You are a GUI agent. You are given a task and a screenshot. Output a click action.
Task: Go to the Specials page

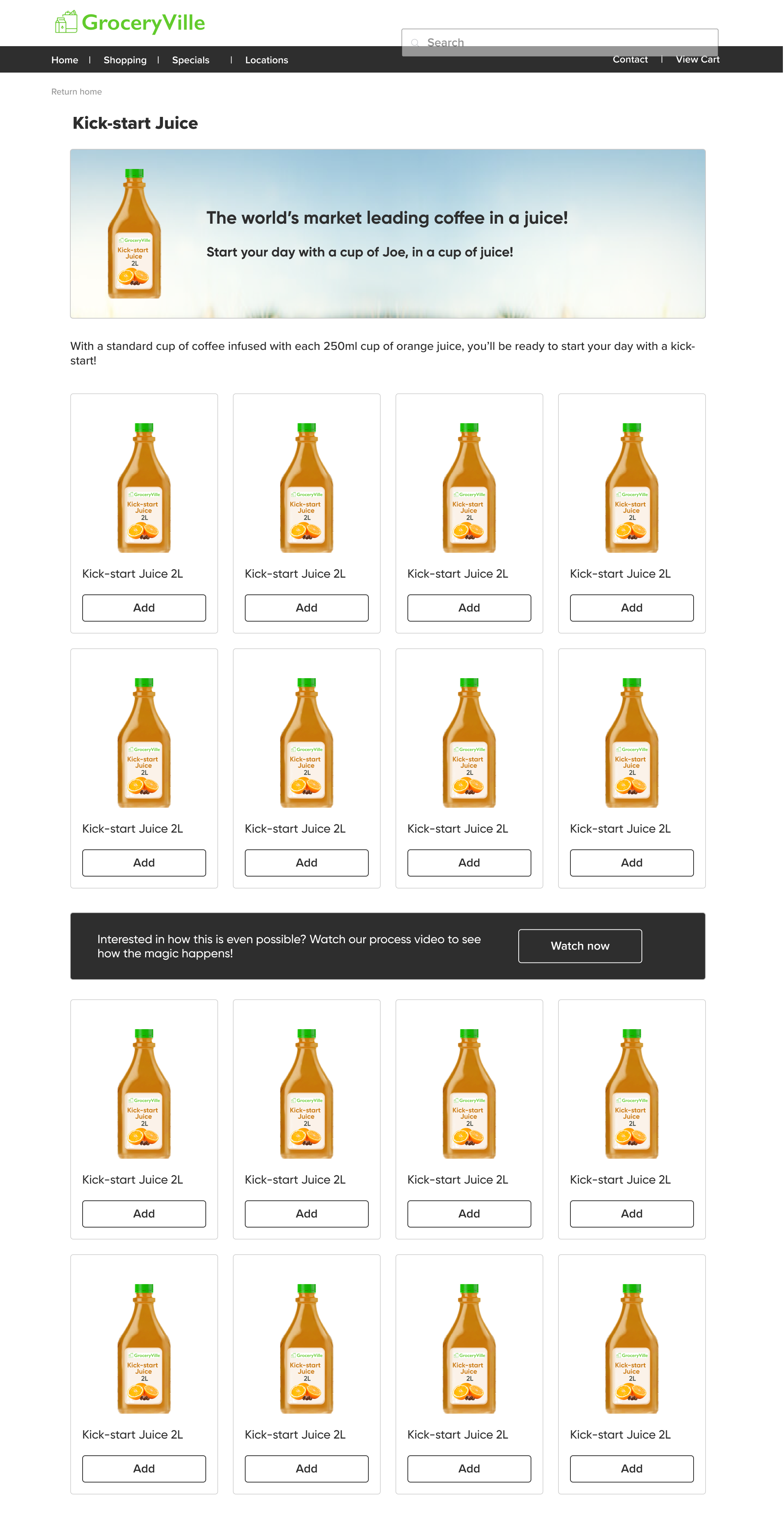[x=191, y=60]
